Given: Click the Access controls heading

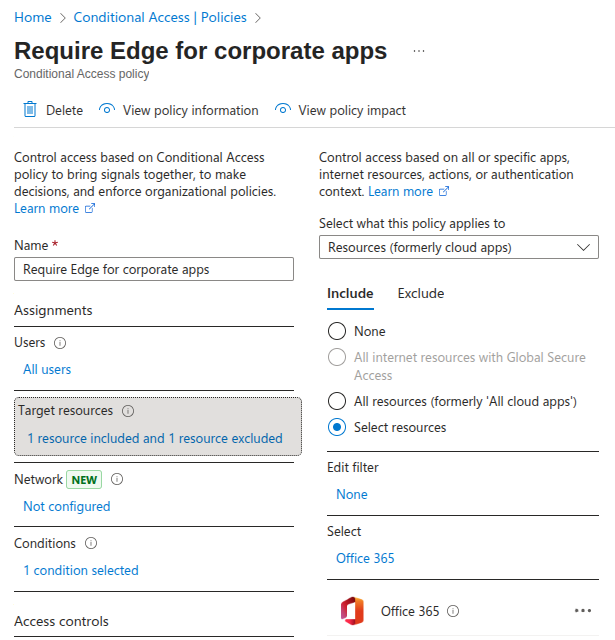Looking at the screenshot, I should (x=61, y=622).
